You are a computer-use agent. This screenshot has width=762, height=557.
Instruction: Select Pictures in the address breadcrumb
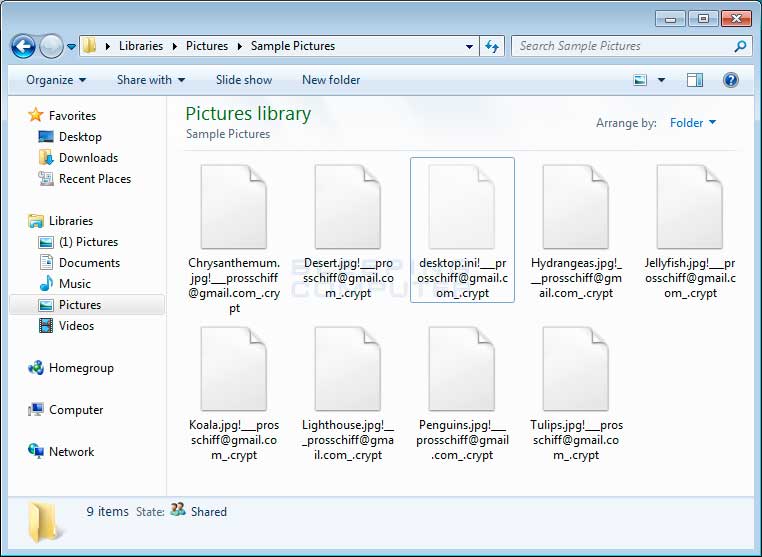(207, 46)
